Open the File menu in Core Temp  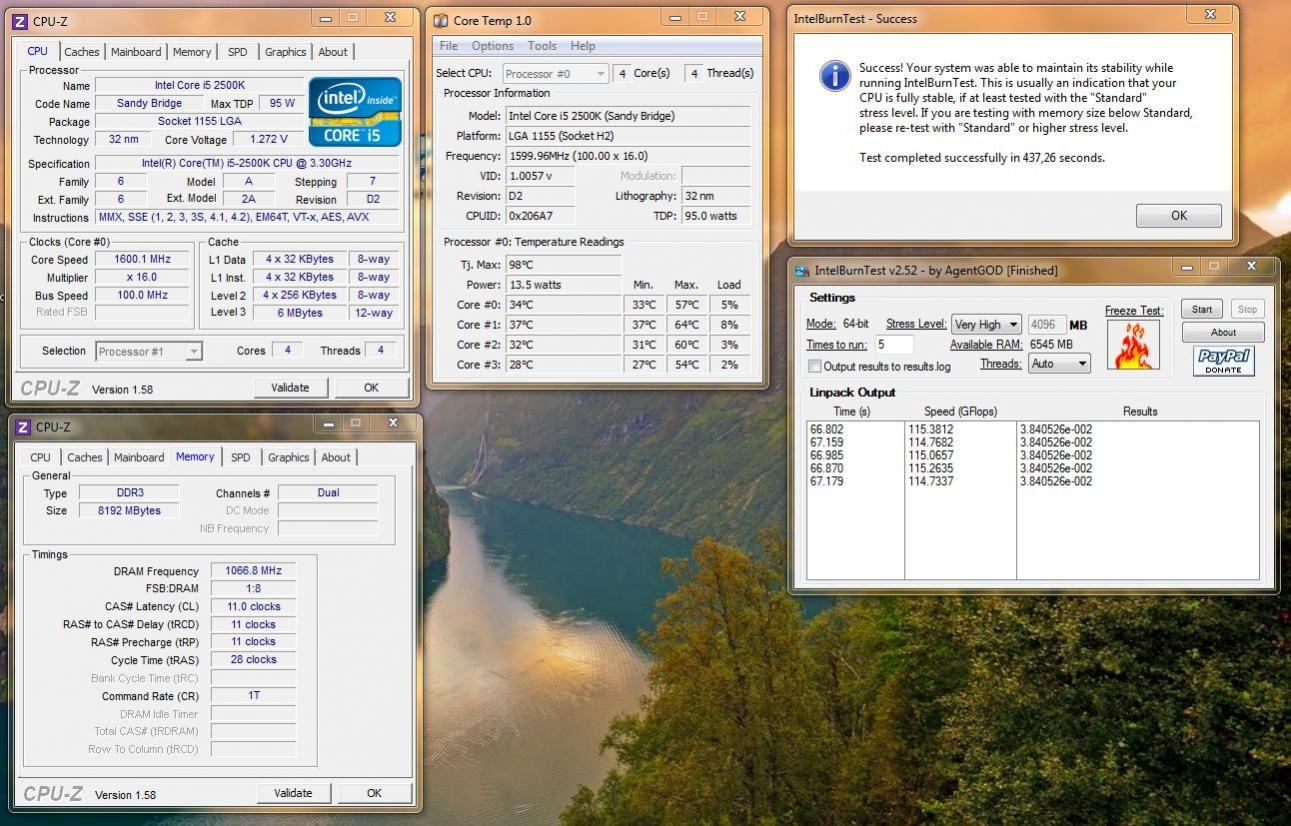[x=449, y=46]
